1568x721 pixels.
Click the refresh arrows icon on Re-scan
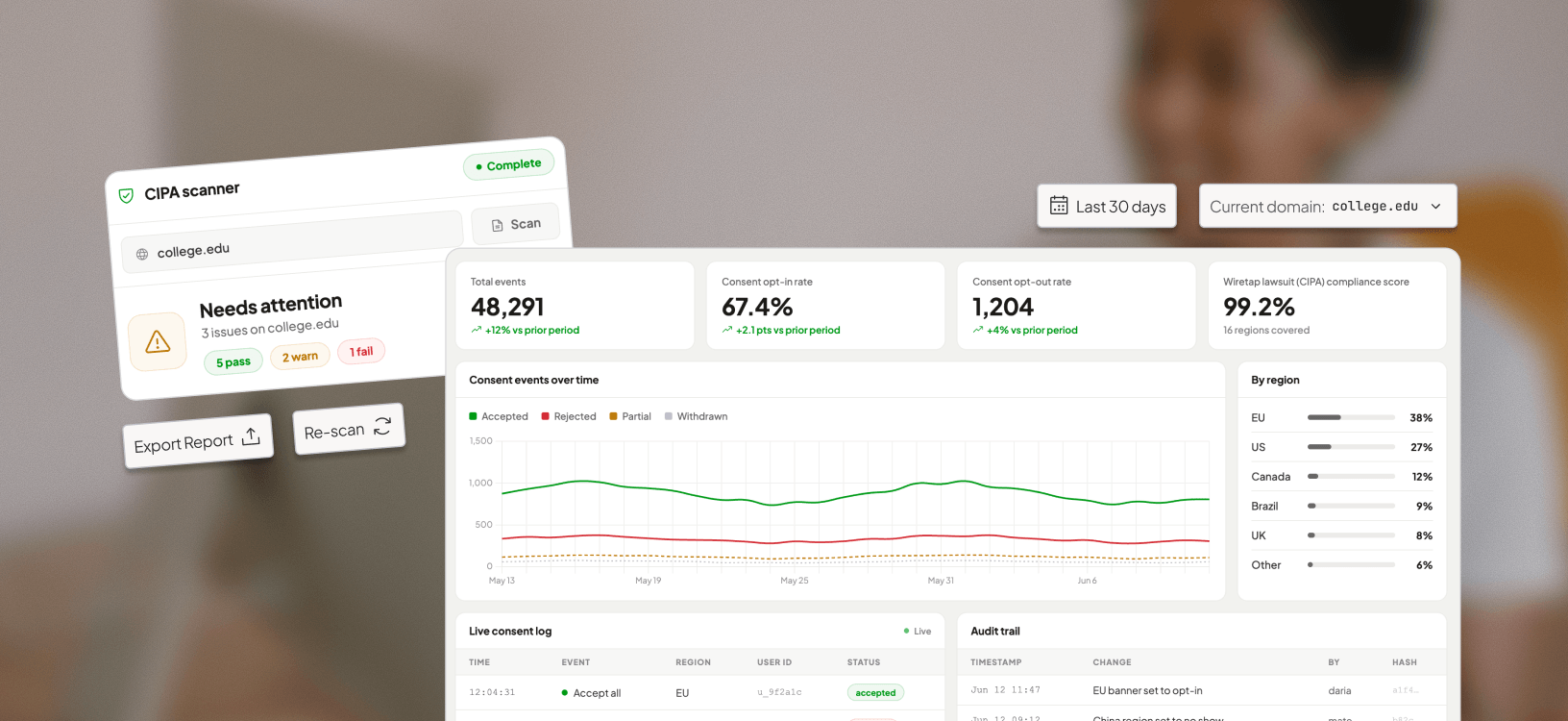382,426
